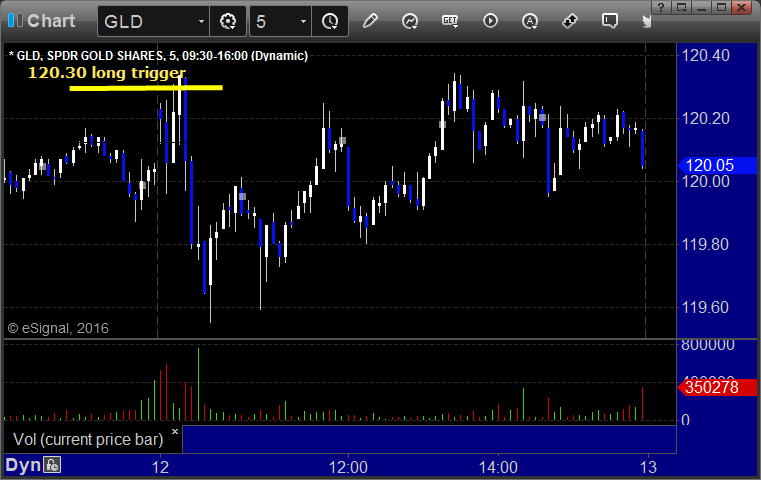Open the time template clock icon
Image resolution: width=761 pixels, height=480 pixels.
330,21
